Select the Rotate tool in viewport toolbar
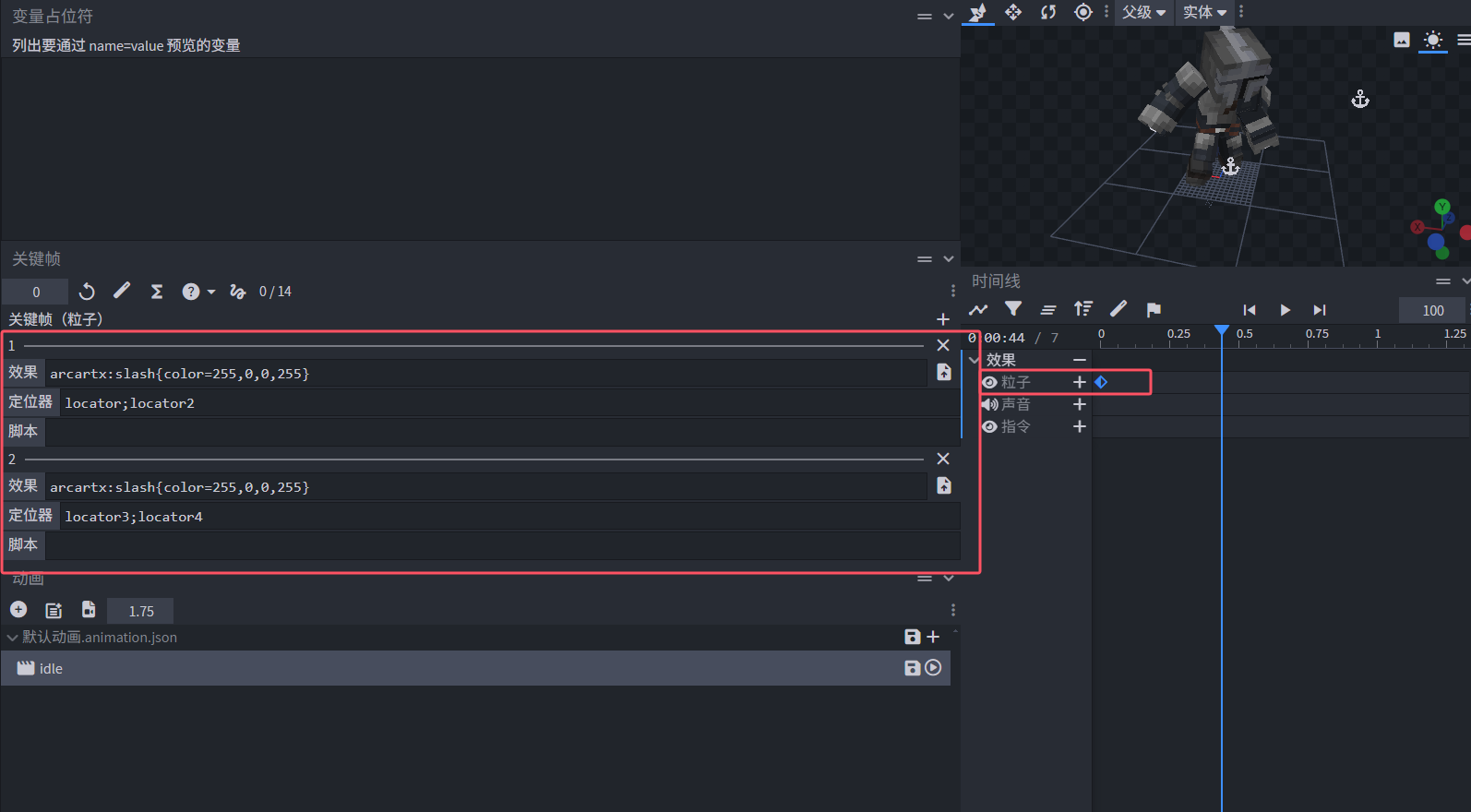The width and height of the screenshot is (1471, 812). click(x=1048, y=12)
